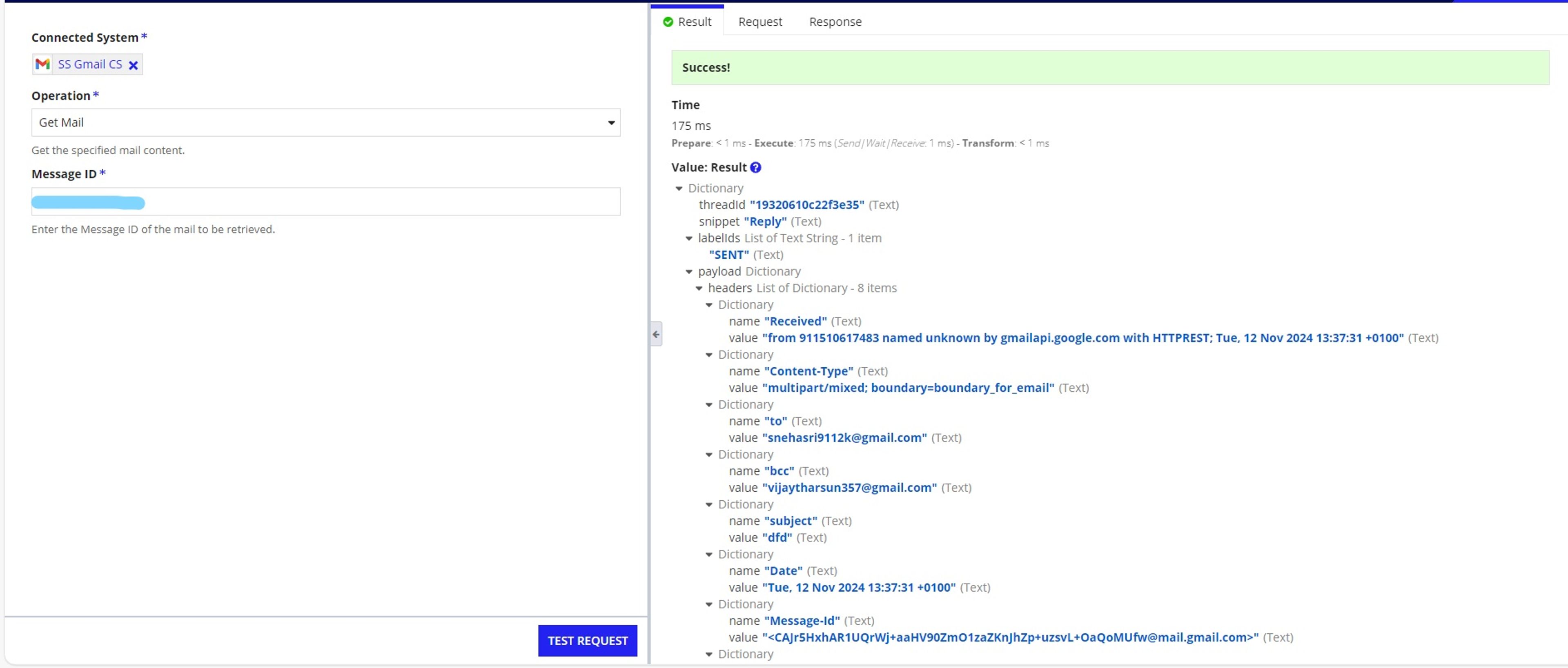Select the "Received" name value
Image resolution: width=1568 pixels, height=668 pixels.
point(795,321)
